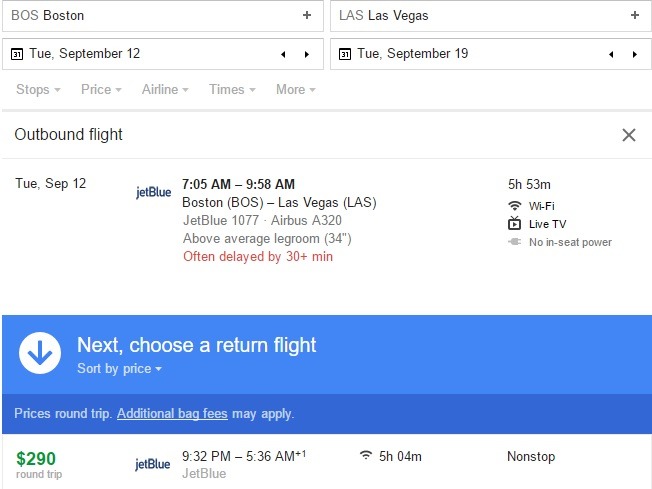Open calendar icon for return date

(x=345, y=54)
